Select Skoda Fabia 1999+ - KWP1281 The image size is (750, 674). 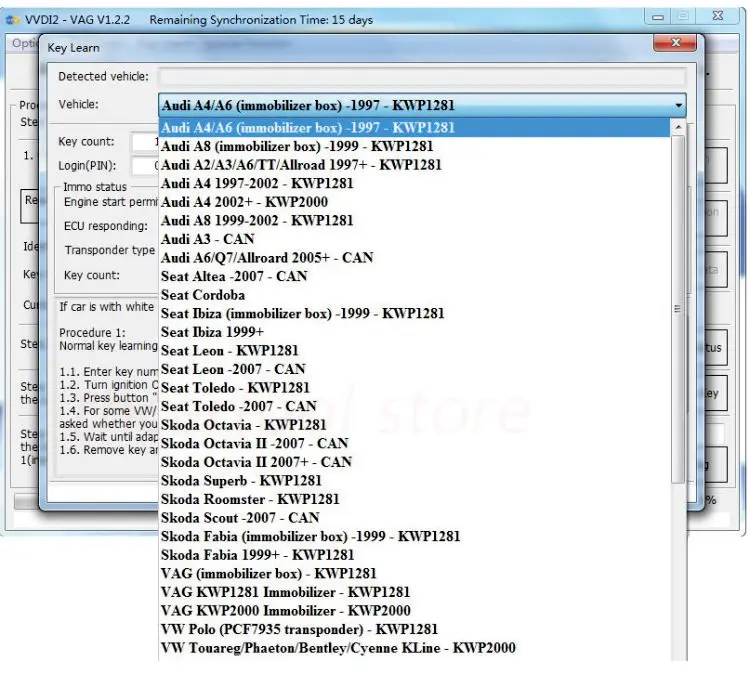click(x=415, y=555)
